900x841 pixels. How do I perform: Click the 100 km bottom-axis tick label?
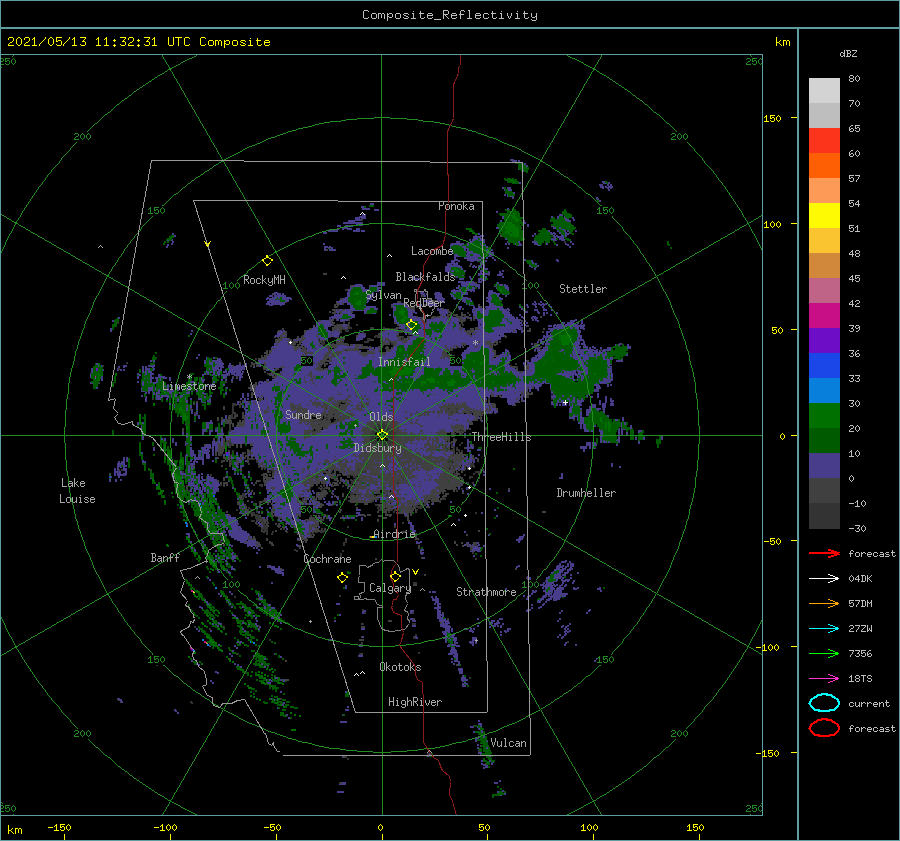(x=589, y=827)
